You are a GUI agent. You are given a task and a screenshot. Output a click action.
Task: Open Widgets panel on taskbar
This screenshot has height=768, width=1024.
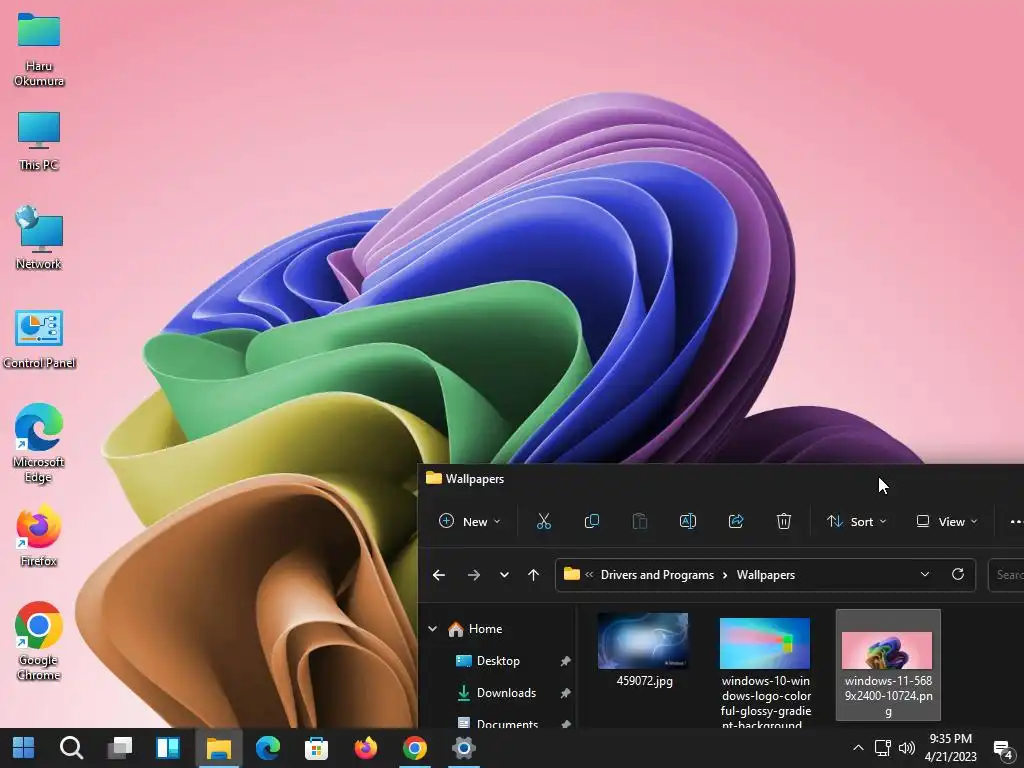[x=168, y=748]
